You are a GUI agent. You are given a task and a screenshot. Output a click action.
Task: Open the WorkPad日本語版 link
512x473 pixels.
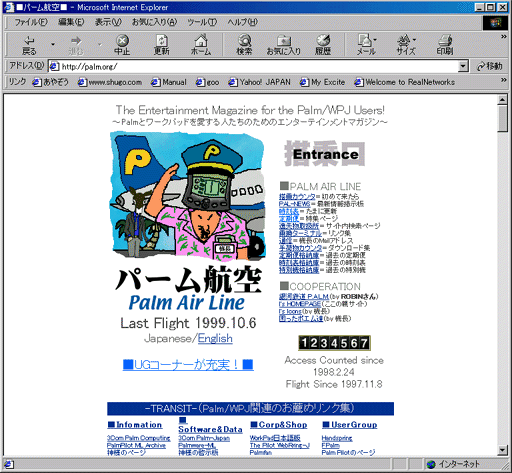pyautogui.click(x=275, y=438)
